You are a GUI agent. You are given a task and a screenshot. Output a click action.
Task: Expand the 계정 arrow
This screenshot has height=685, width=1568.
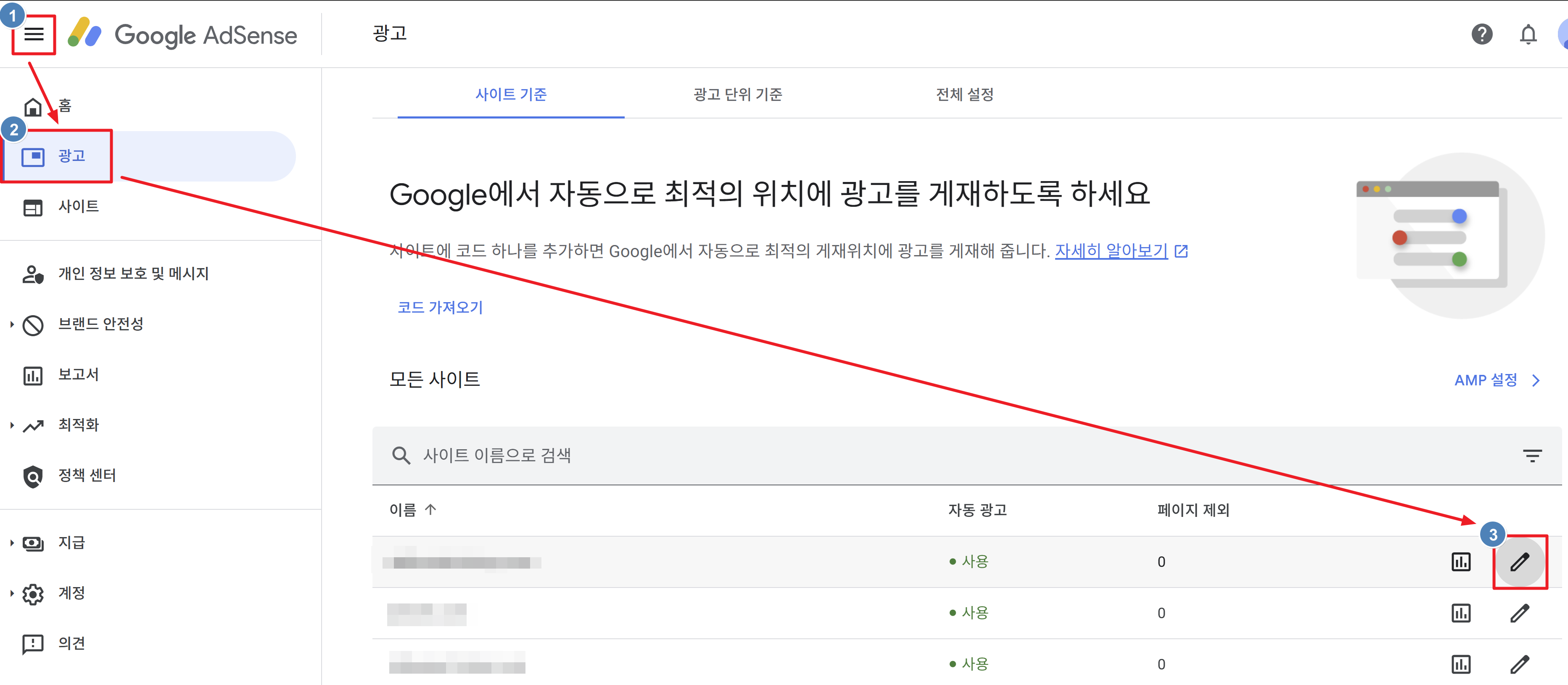[x=12, y=593]
